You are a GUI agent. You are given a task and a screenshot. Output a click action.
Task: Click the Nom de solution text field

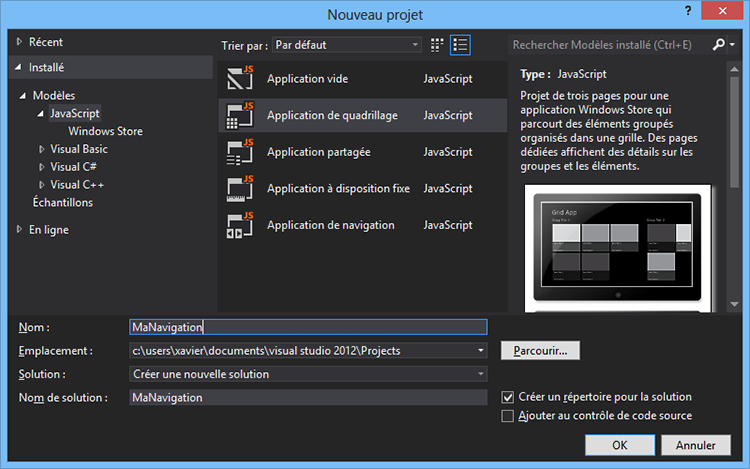[x=309, y=398]
